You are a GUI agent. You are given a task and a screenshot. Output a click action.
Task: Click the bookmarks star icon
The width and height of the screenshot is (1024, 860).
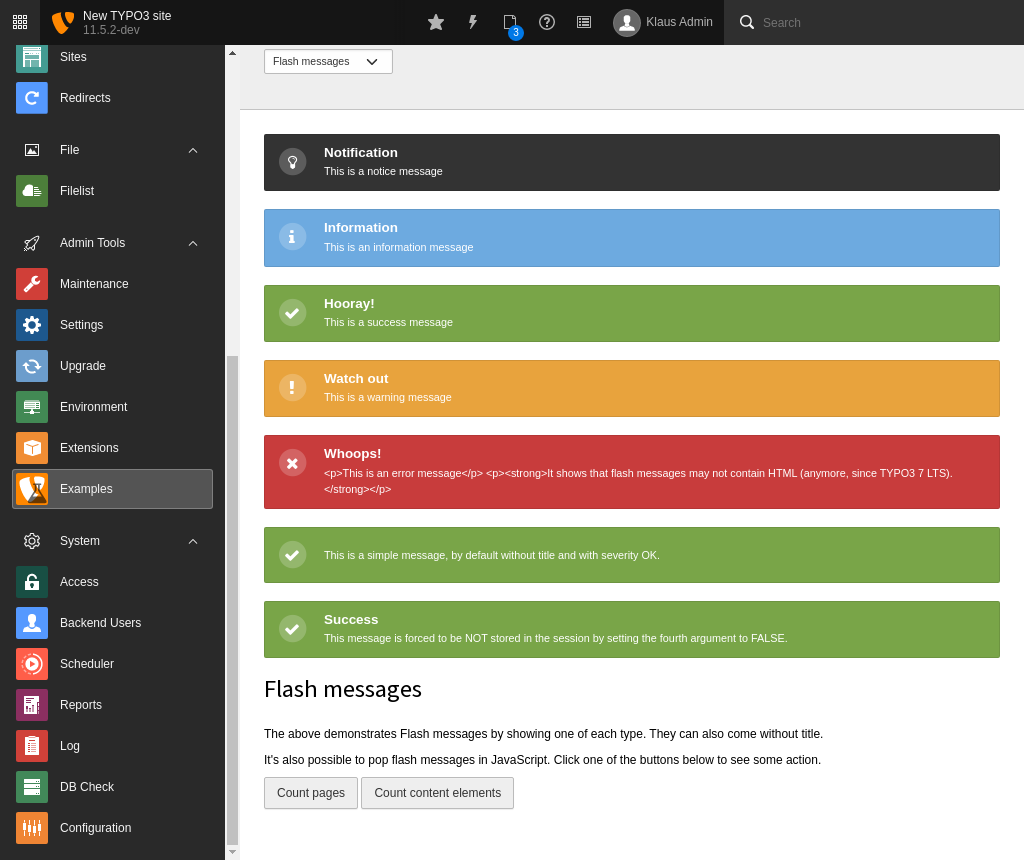pos(436,22)
